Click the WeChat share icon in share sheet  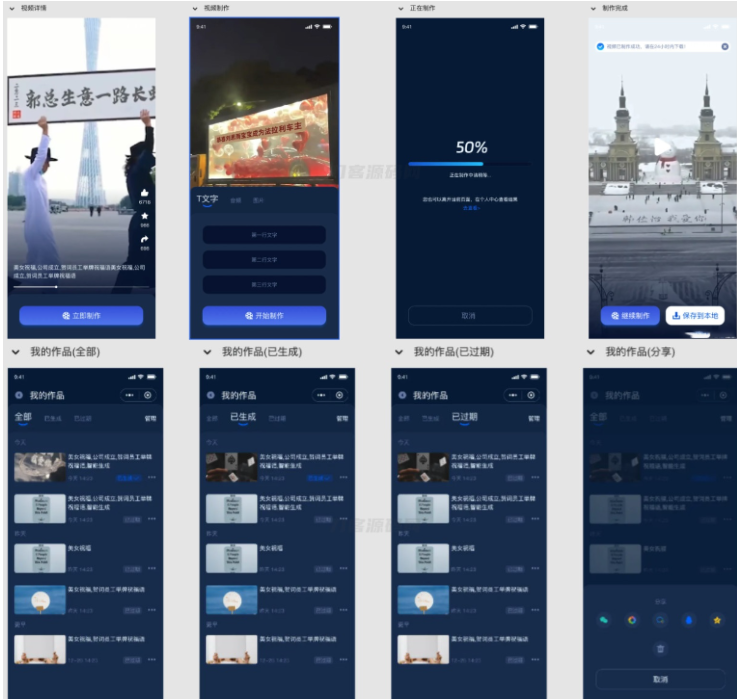point(604,619)
